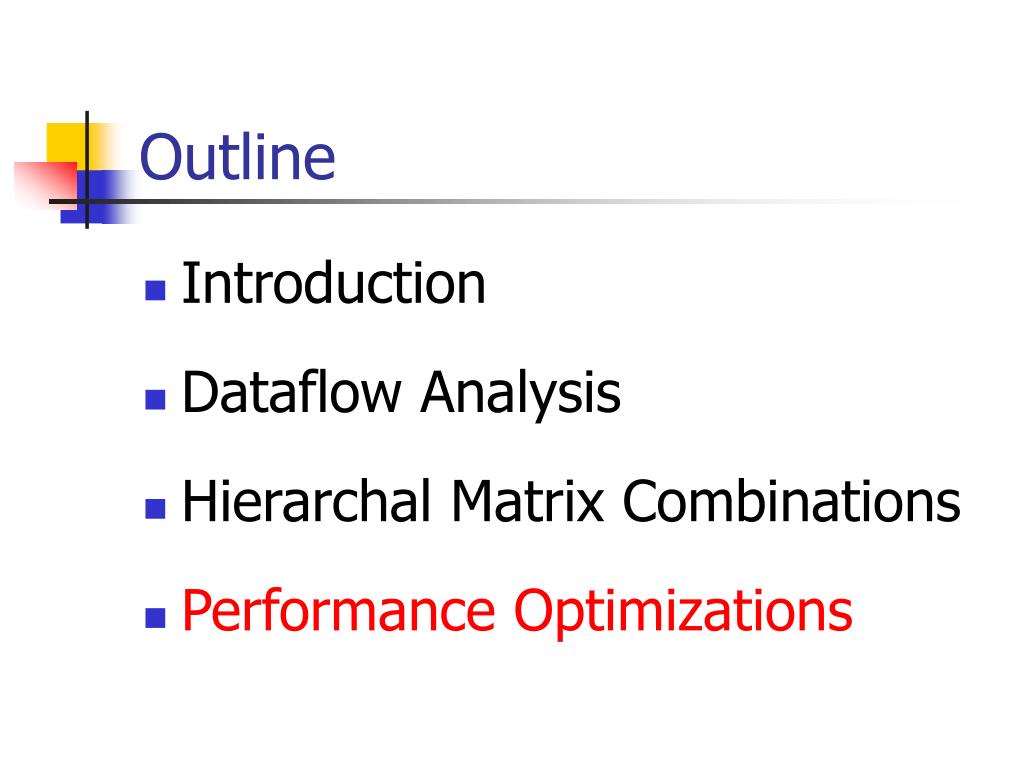1024x768 pixels.
Task: Select the Outline slide title
Action: [x=238, y=157]
